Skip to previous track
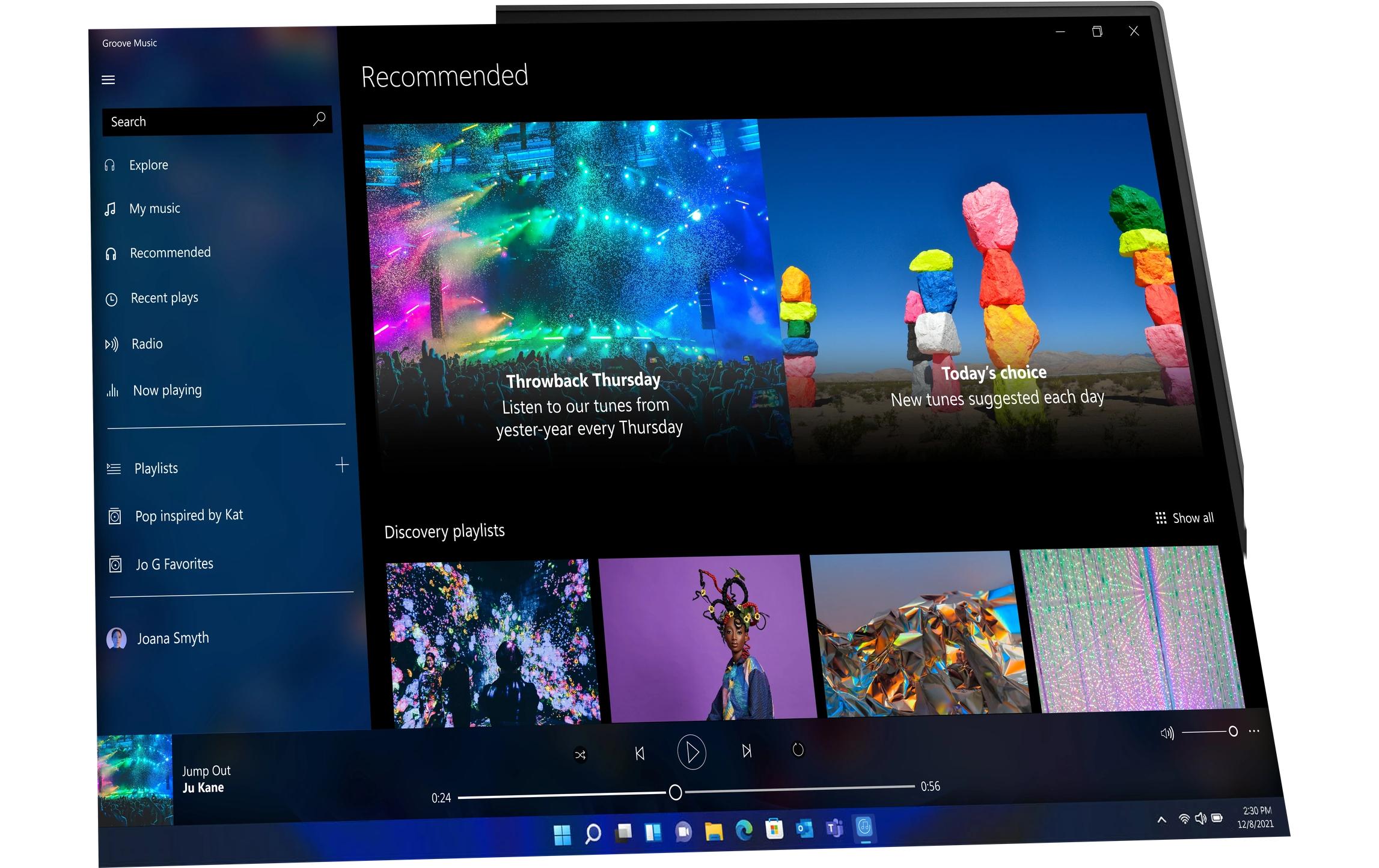The height and width of the screenshot is (868, 1379). (640, 753)
